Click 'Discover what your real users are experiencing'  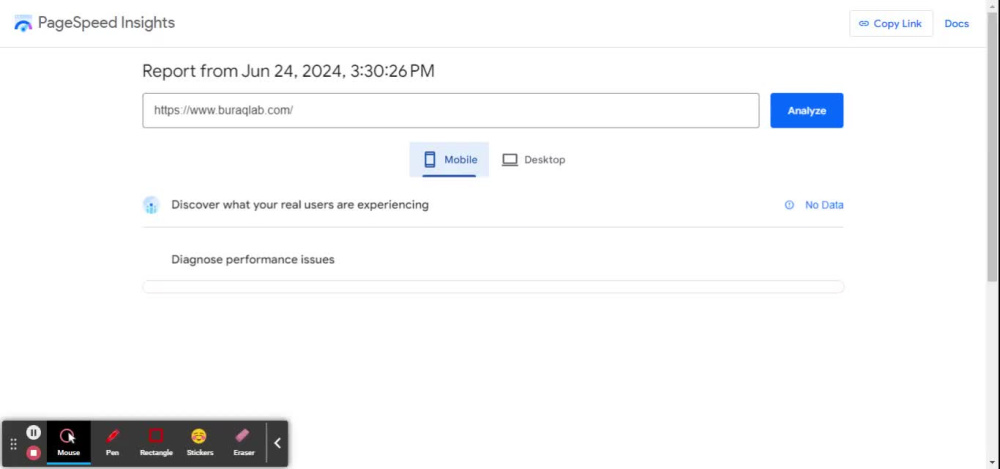point(300,205)
